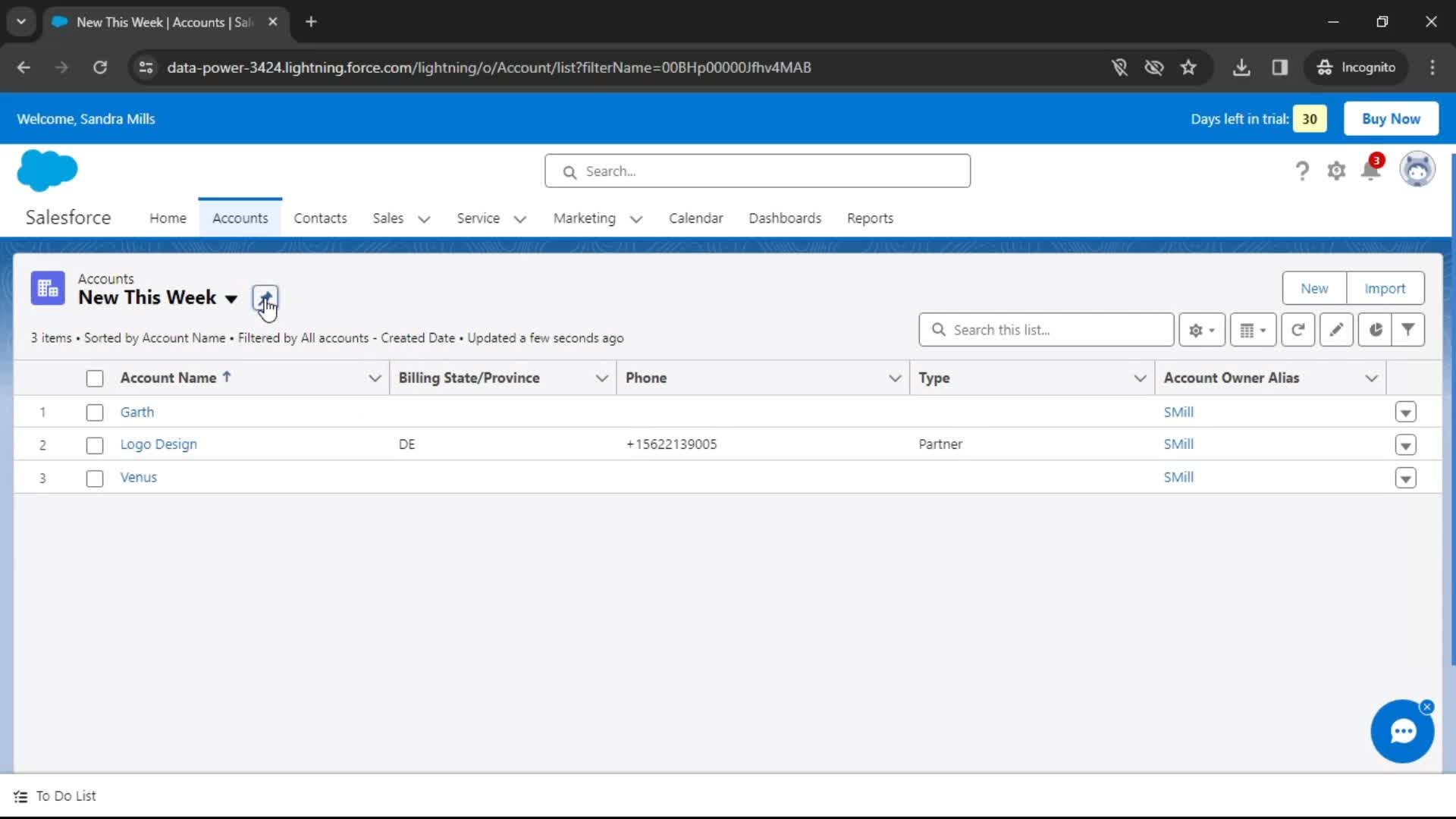Open the list view controls gear icon

coord(1201,330)
